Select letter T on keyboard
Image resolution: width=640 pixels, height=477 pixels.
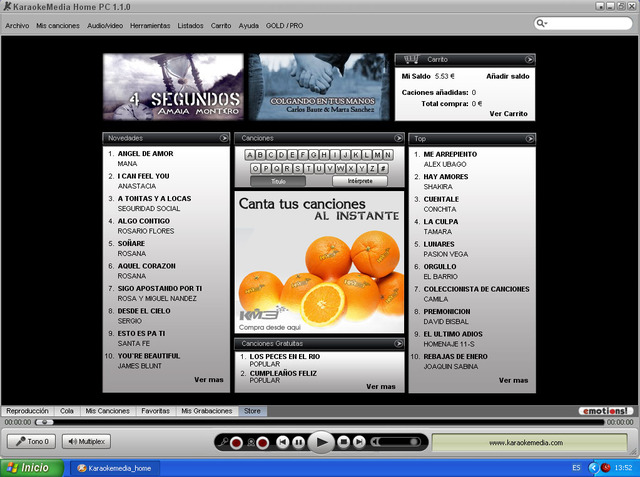pyautogui.click(x=308, y=169)
